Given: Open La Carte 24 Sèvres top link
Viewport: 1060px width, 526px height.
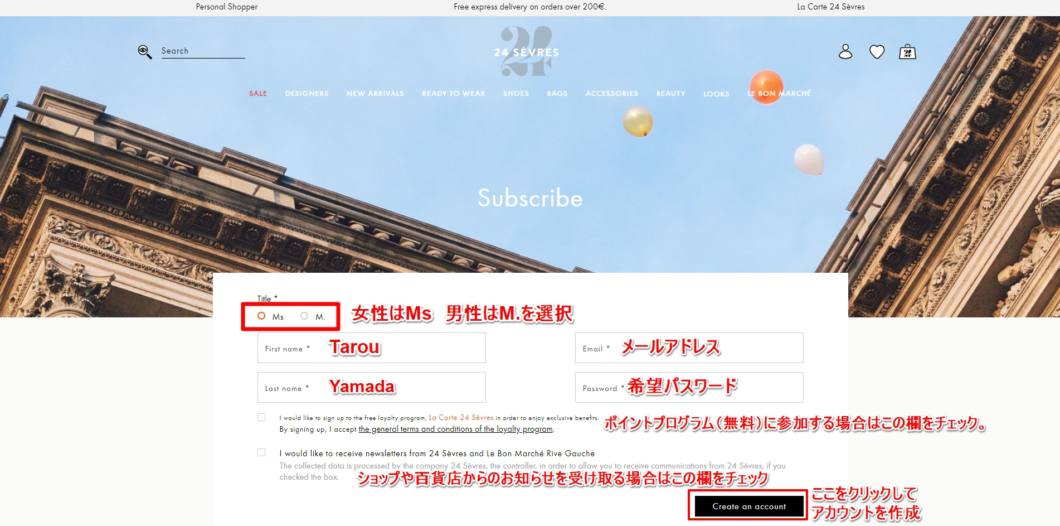Looking at the screenshot, I should pyautogui.click(x=831, y=7).
